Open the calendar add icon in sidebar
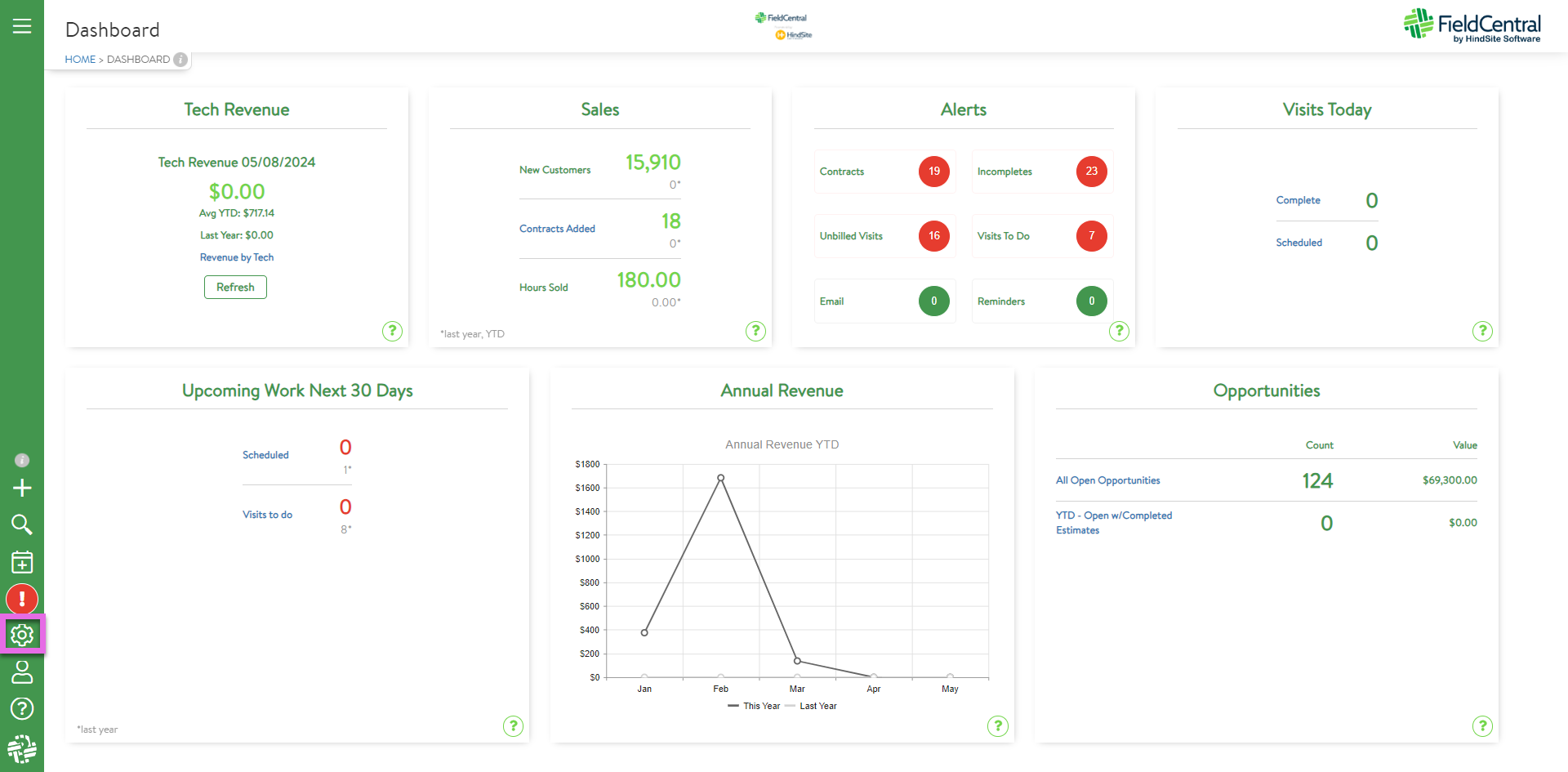1568x772 pixels. pyautogui.click(x=22, y=562)
